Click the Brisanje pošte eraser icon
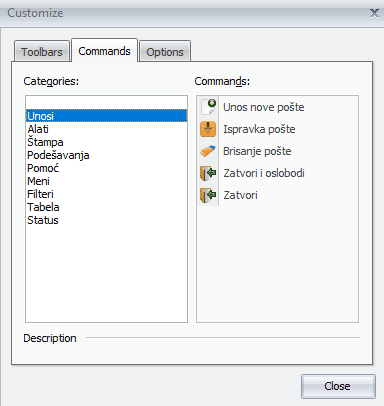 tap(208, 151)
